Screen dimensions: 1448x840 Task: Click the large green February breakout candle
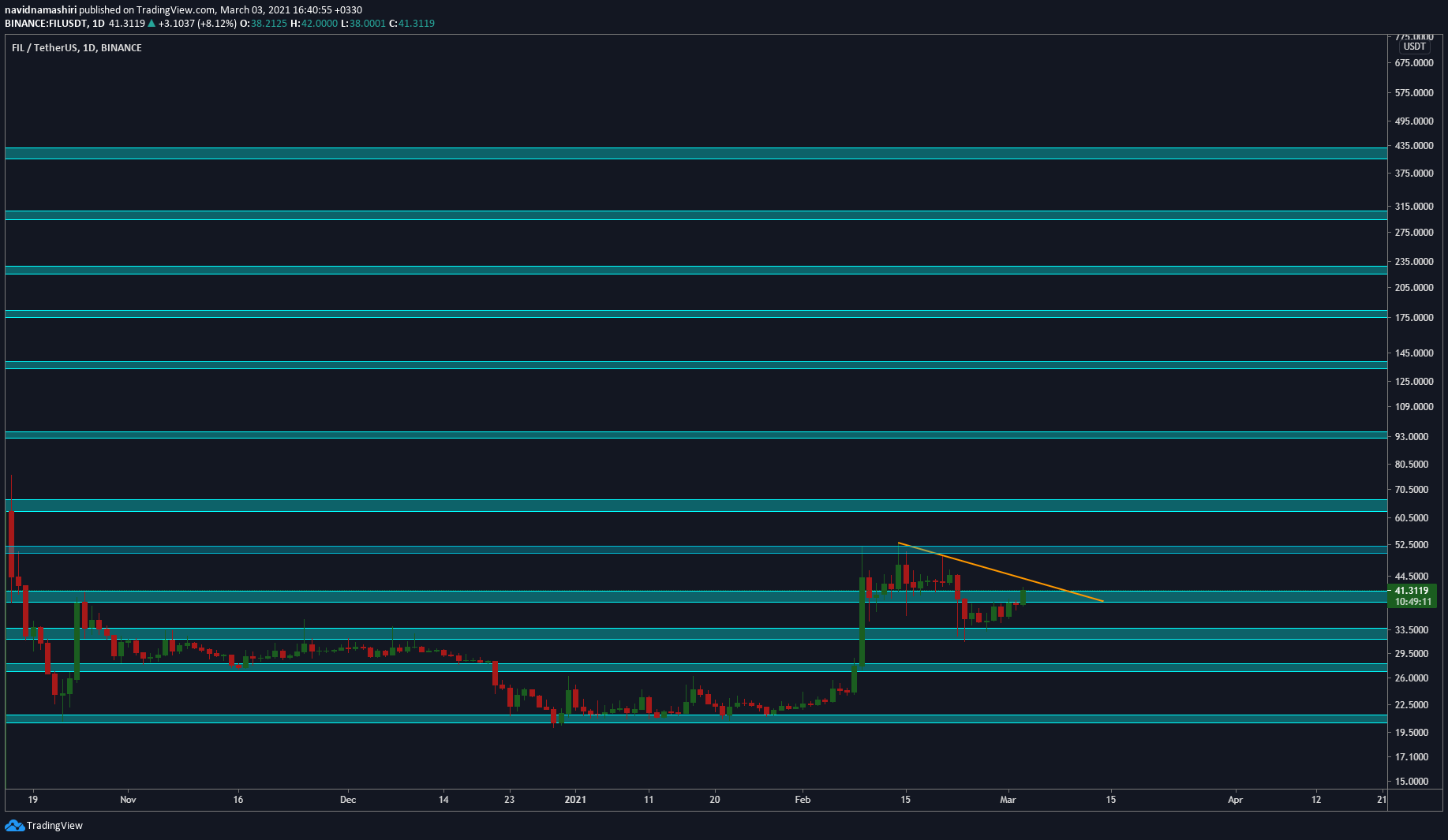pos(862,623)
